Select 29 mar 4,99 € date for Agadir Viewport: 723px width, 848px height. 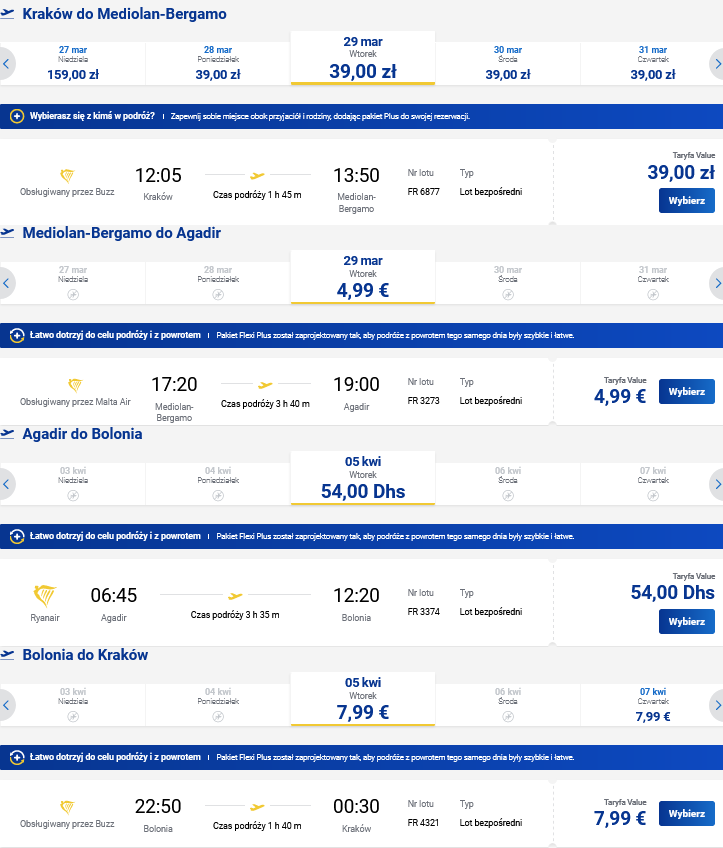coord(363,276)
